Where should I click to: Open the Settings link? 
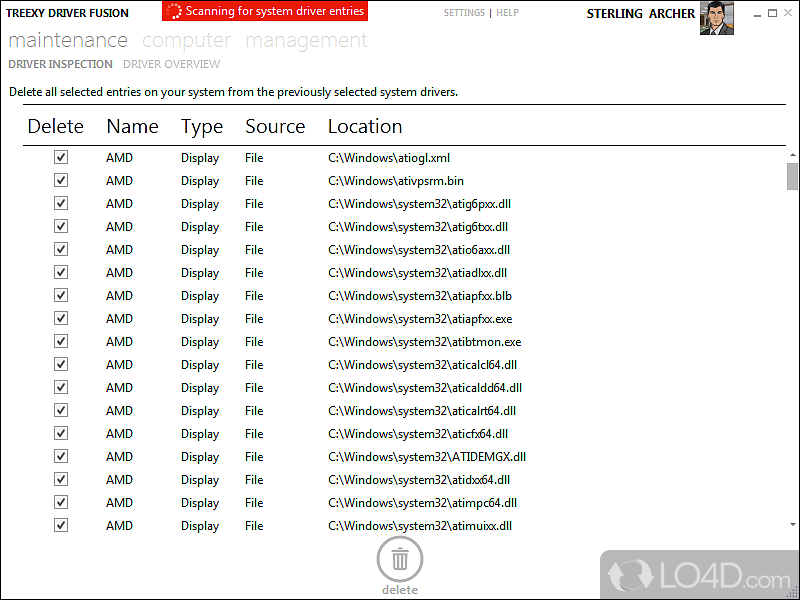point(464,13)
